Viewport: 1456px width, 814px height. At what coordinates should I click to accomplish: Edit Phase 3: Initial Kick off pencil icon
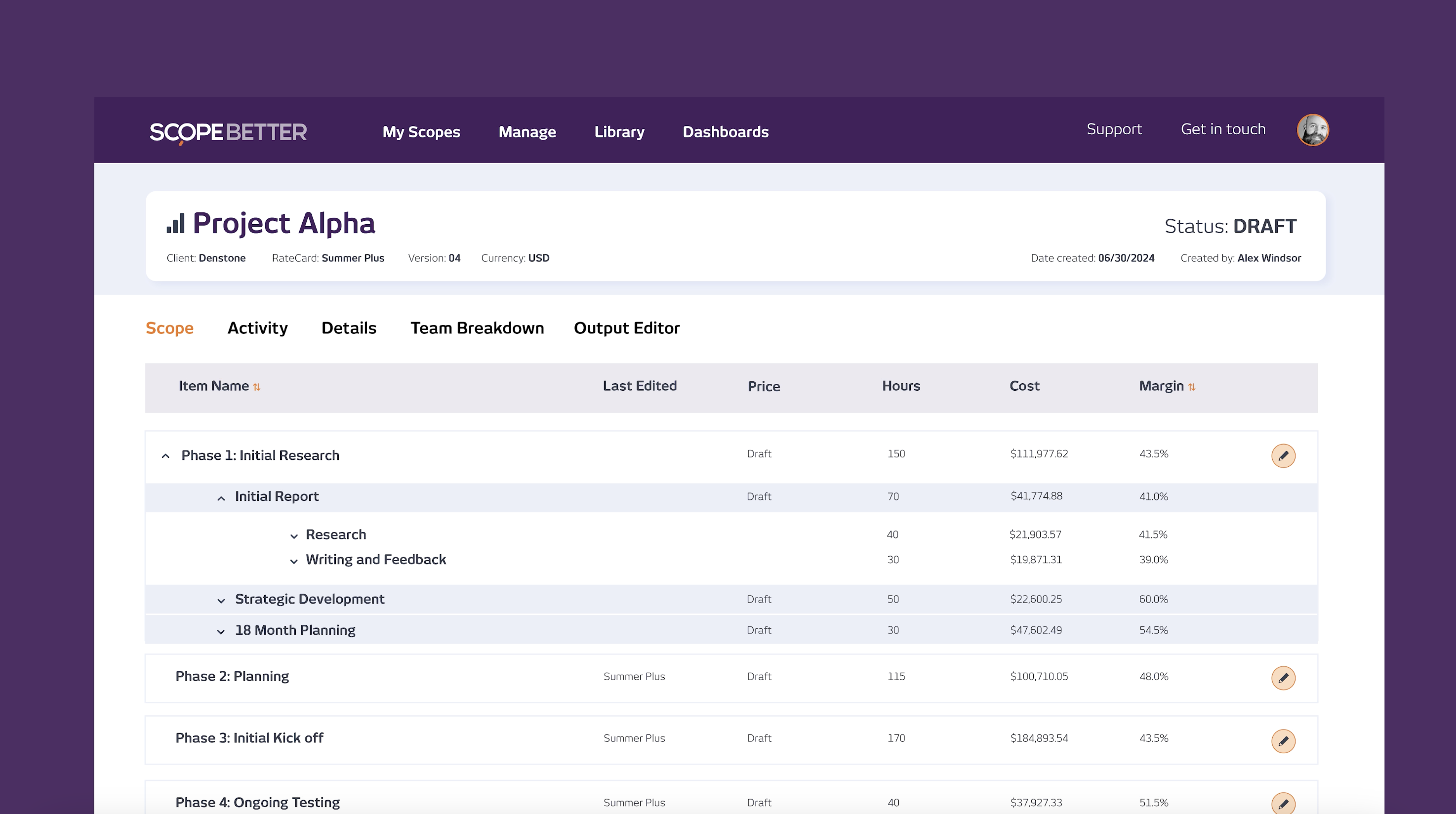tap(1283, 740)
